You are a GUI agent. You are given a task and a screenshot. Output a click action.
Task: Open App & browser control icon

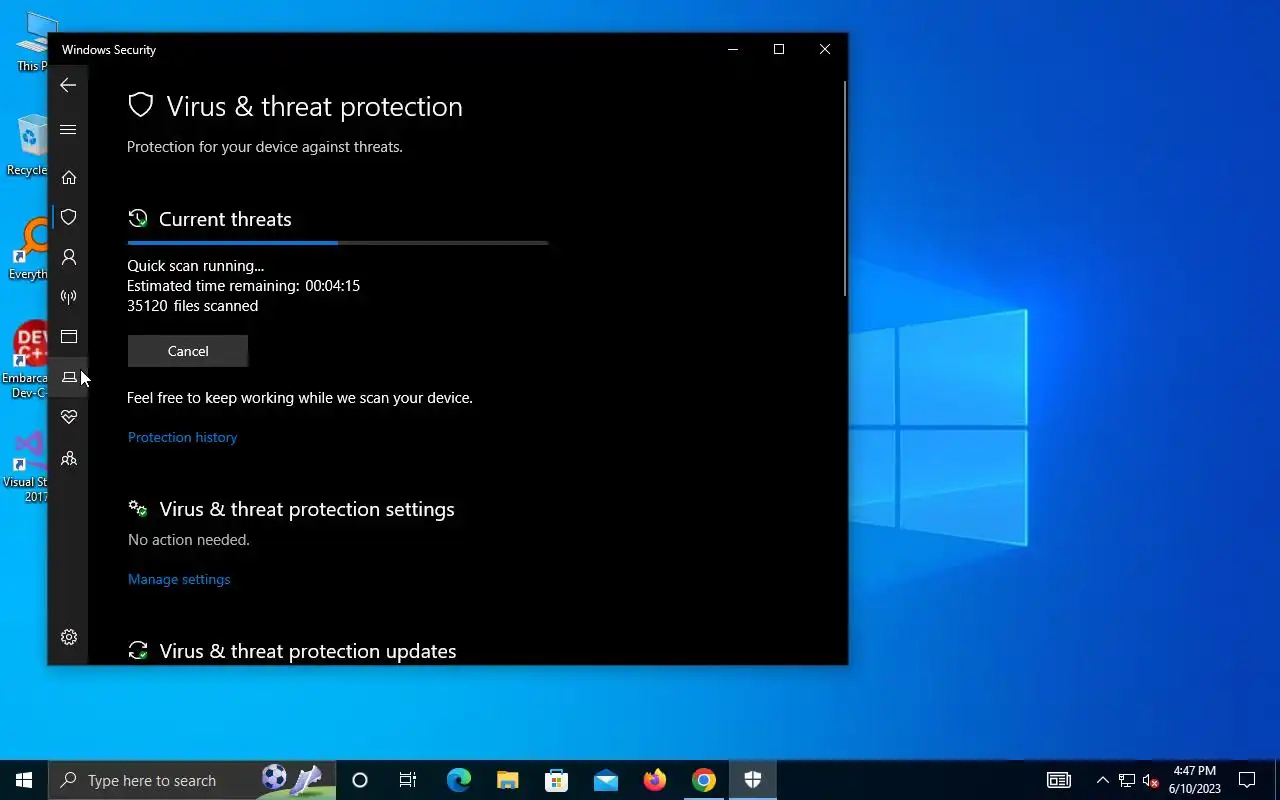[68, 337]
